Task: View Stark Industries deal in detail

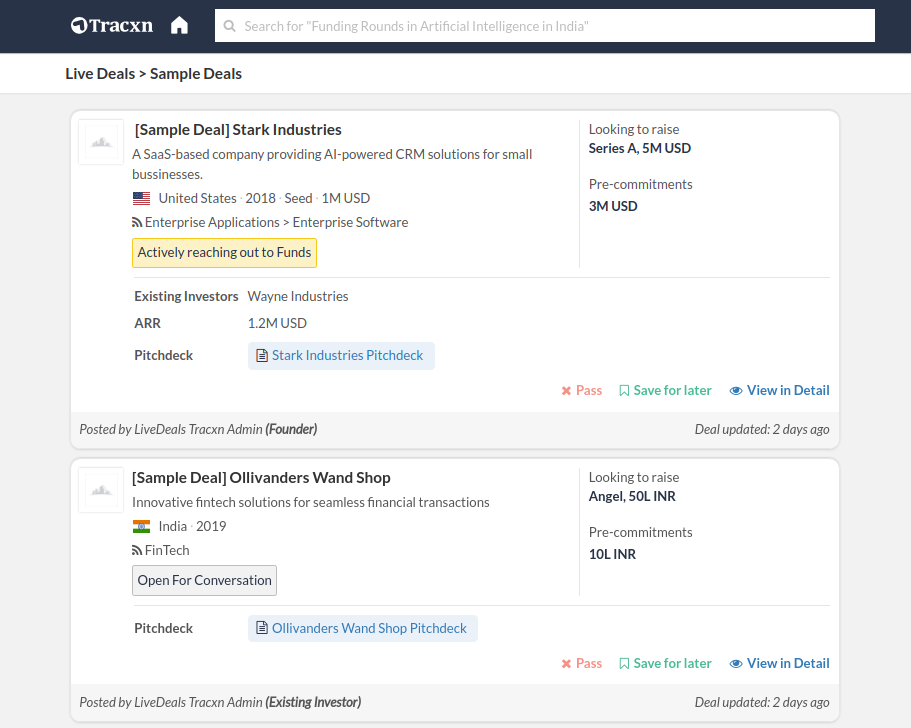Action: pos(779,390)
